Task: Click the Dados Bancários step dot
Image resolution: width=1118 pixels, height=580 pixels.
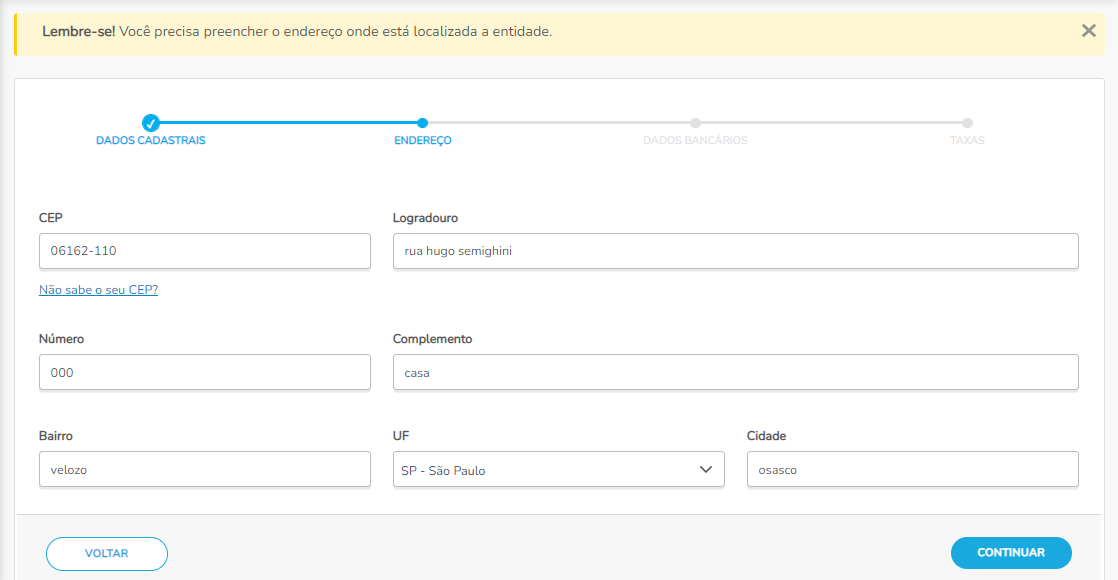Action: click(x=695, y=123)
